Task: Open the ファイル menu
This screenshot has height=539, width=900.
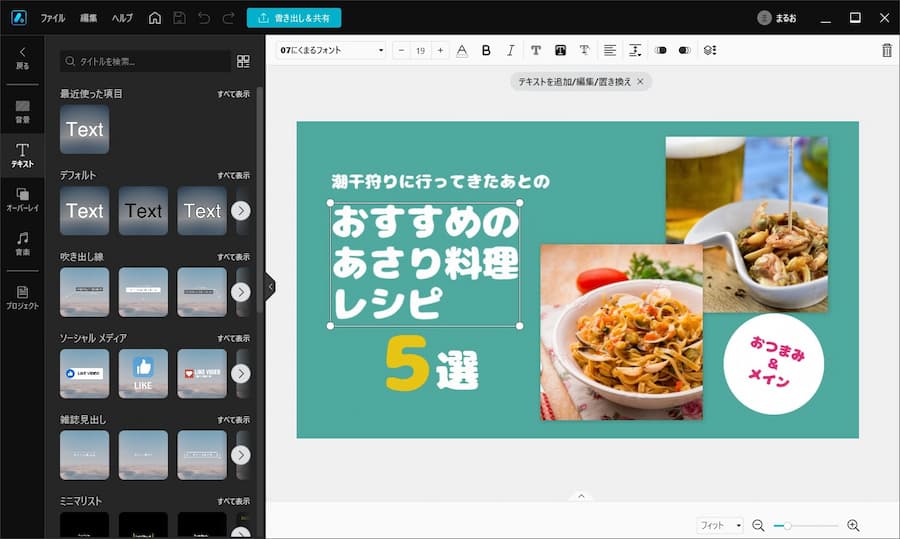Action: pyautogui.click(x=52, y=18)
